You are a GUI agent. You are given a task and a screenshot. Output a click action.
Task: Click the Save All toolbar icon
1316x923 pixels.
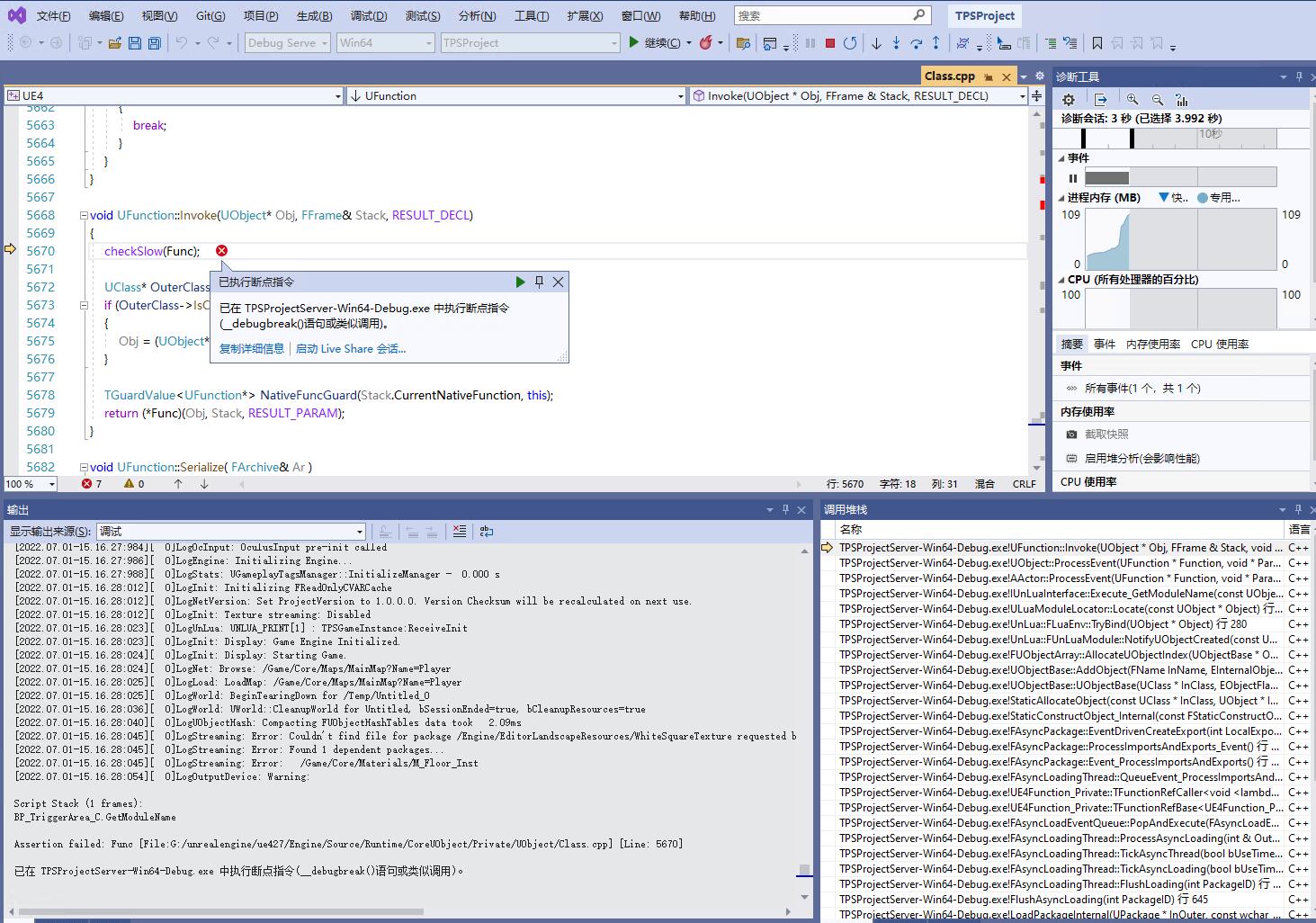(x=154, y=42)
